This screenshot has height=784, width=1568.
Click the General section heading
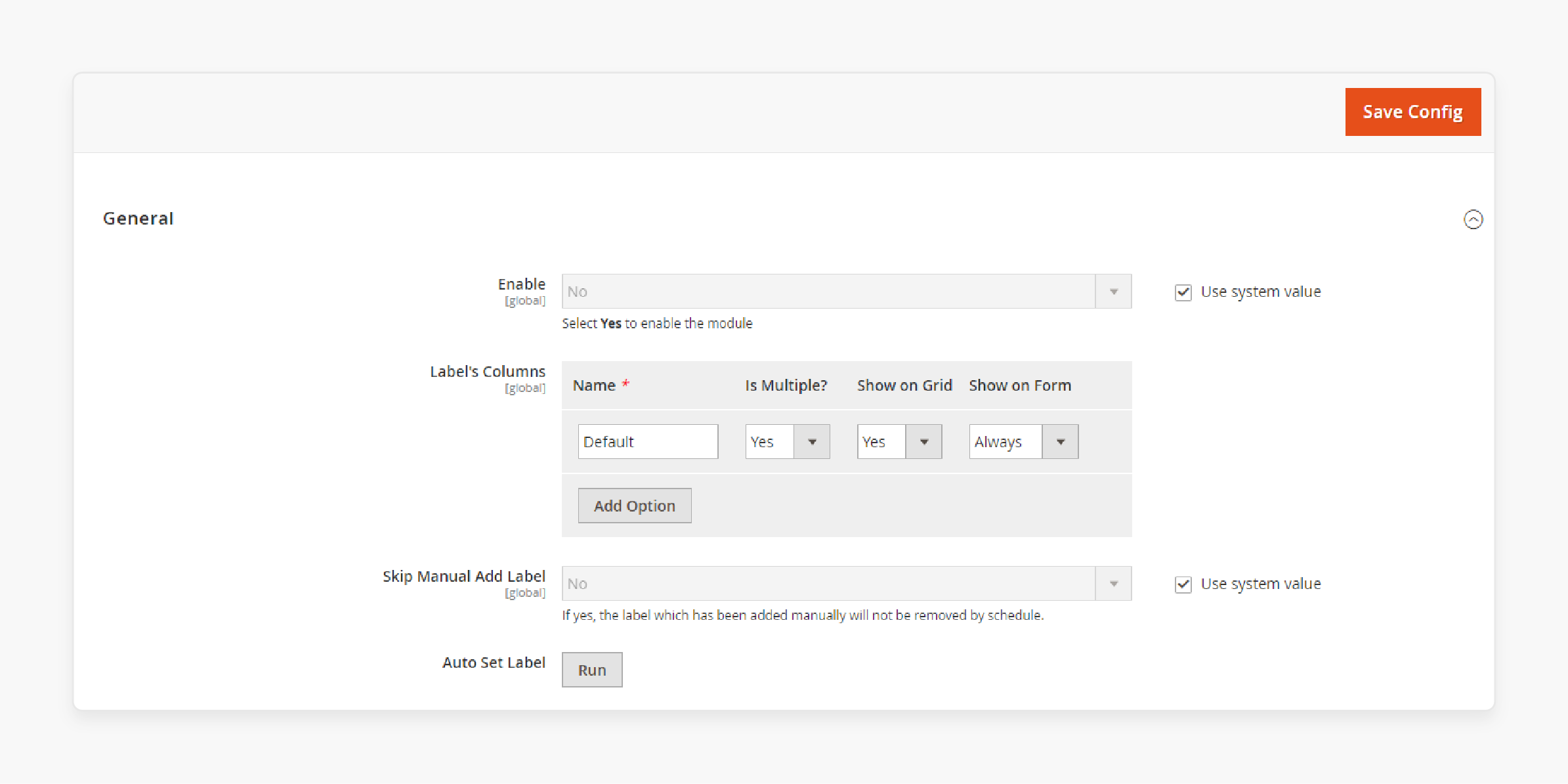click(138, 219)
